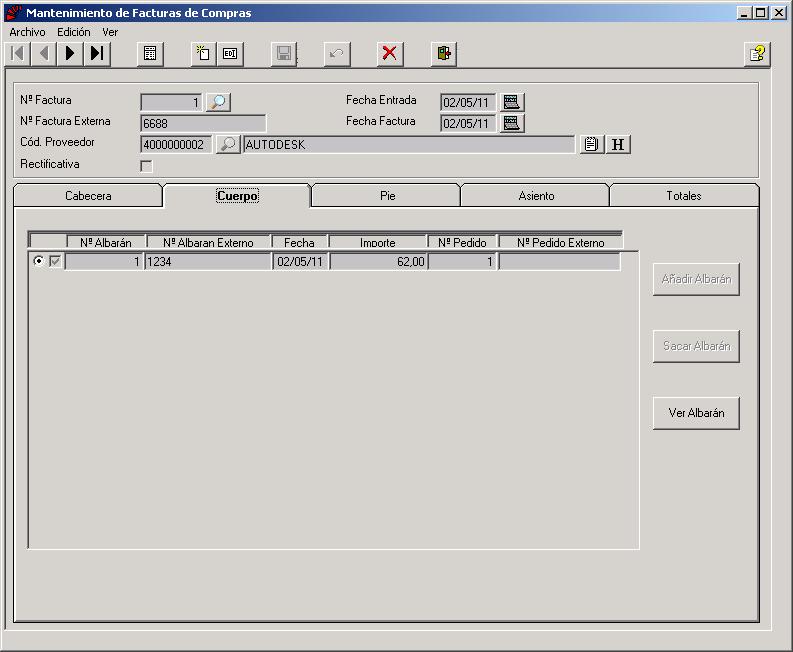
Task: Open the Edición menu
Action: click(74, 32)
